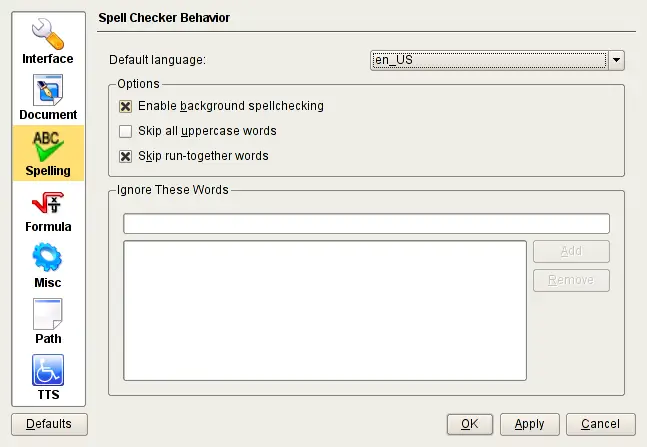Uncheck Skip run-together words
The width and height of the screenshot is (647, 447).
(125, 156)
